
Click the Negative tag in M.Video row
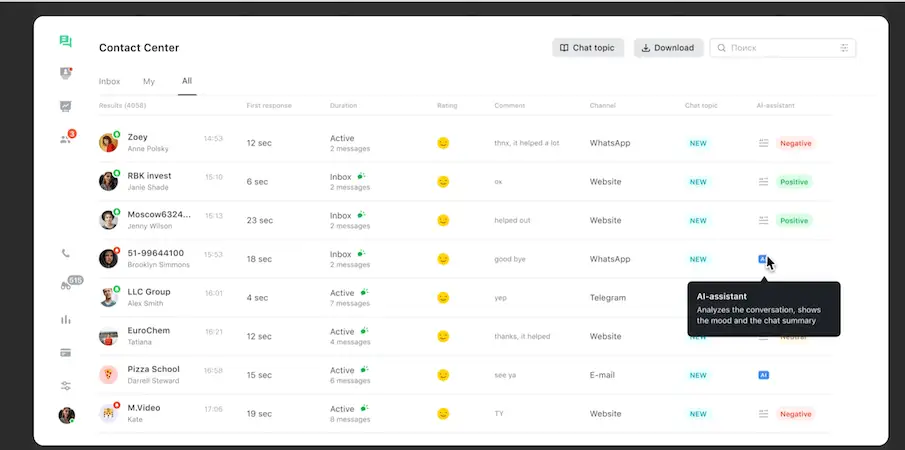795,414
